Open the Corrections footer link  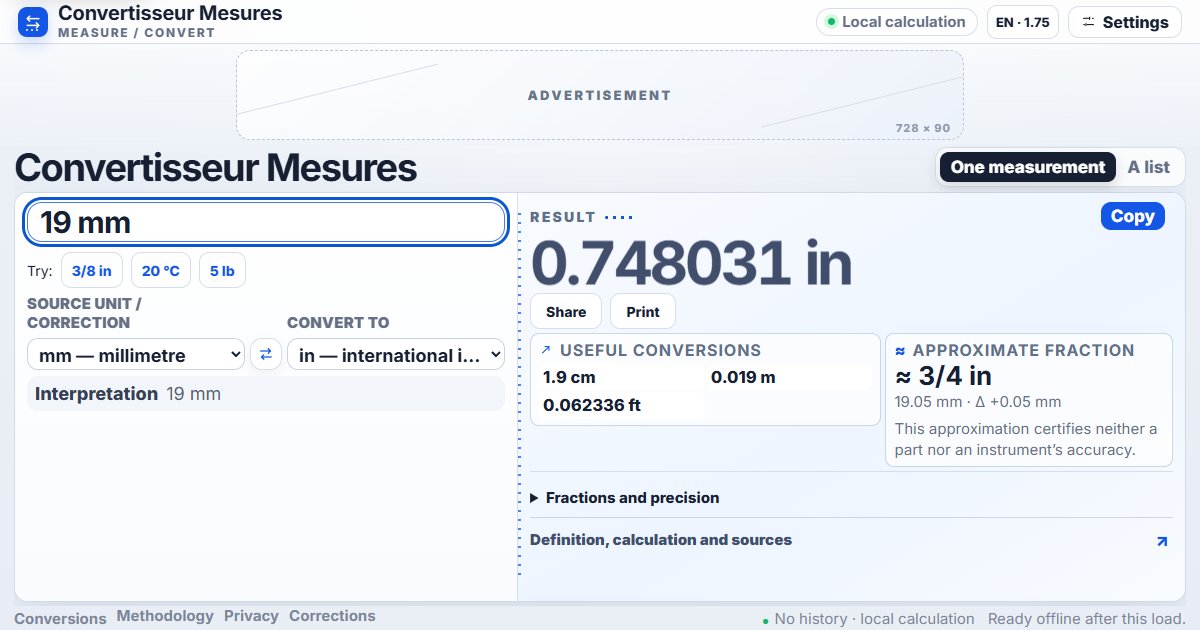click(x=332, y=616)
